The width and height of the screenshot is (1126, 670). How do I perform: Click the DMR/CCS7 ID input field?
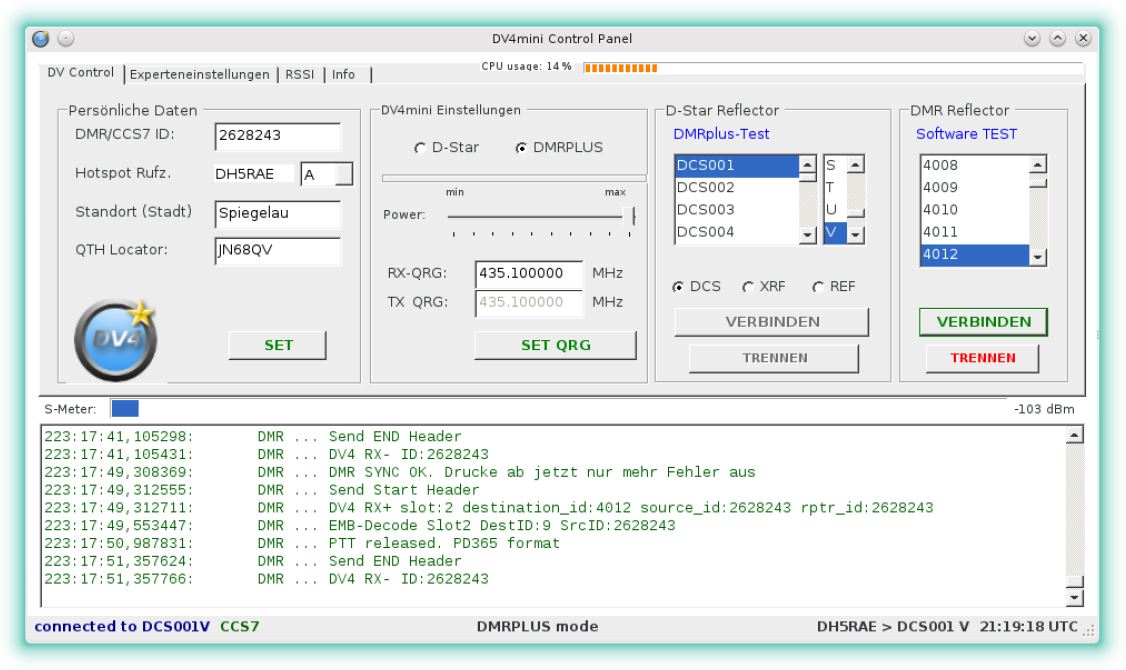tap(278, 136)
